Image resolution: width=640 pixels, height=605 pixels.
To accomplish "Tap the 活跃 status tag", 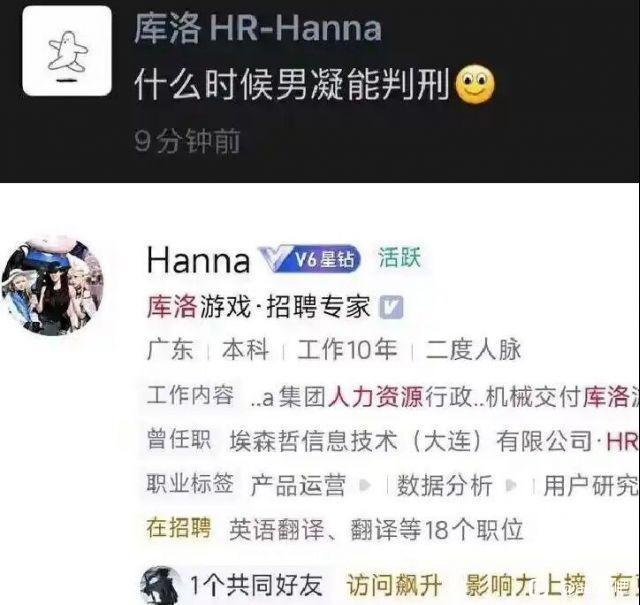I will (399, 258).
